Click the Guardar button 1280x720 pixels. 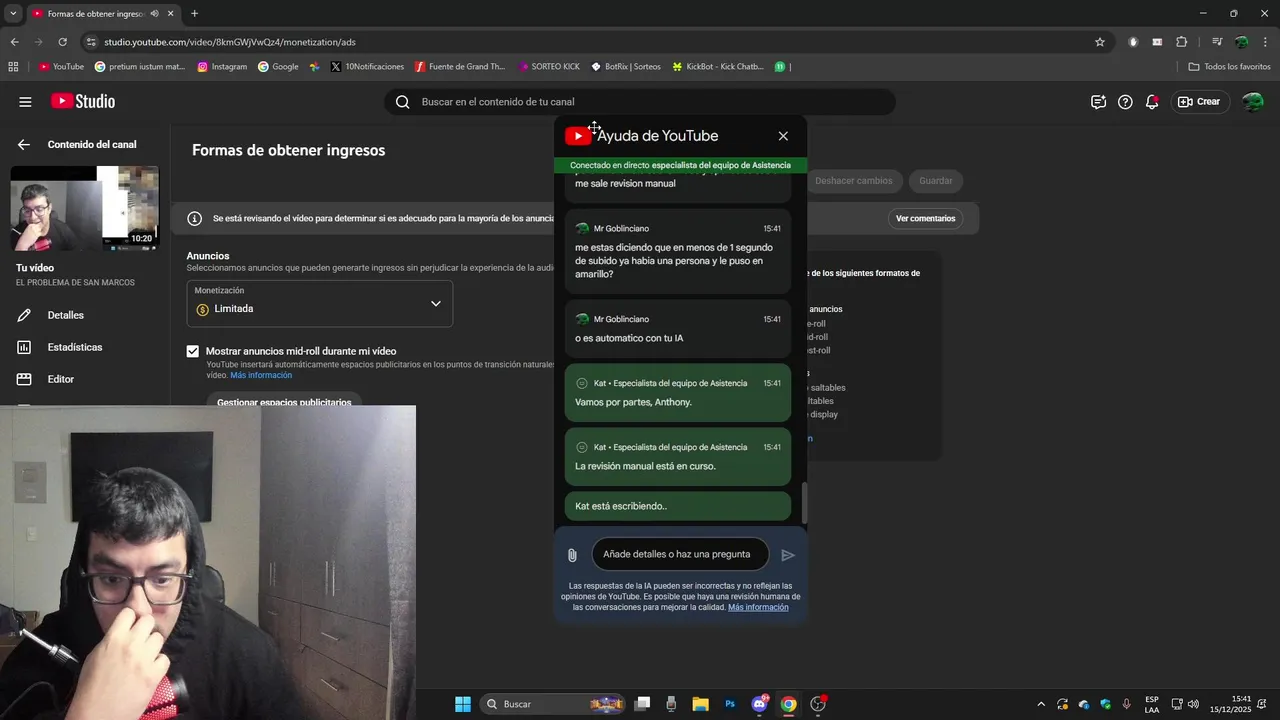point(936,181)
